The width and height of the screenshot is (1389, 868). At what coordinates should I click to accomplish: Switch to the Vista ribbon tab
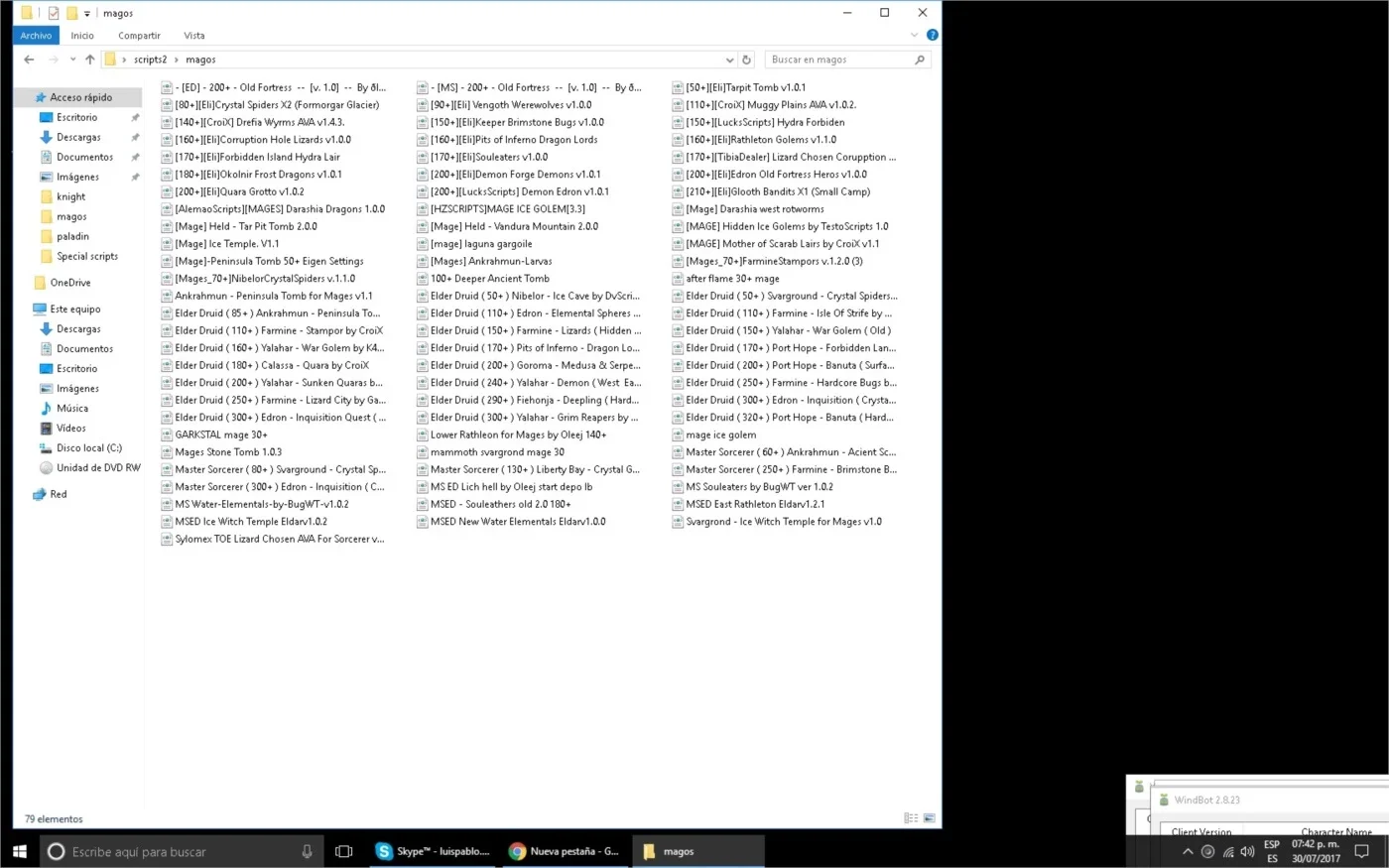(x=194, y=35)
